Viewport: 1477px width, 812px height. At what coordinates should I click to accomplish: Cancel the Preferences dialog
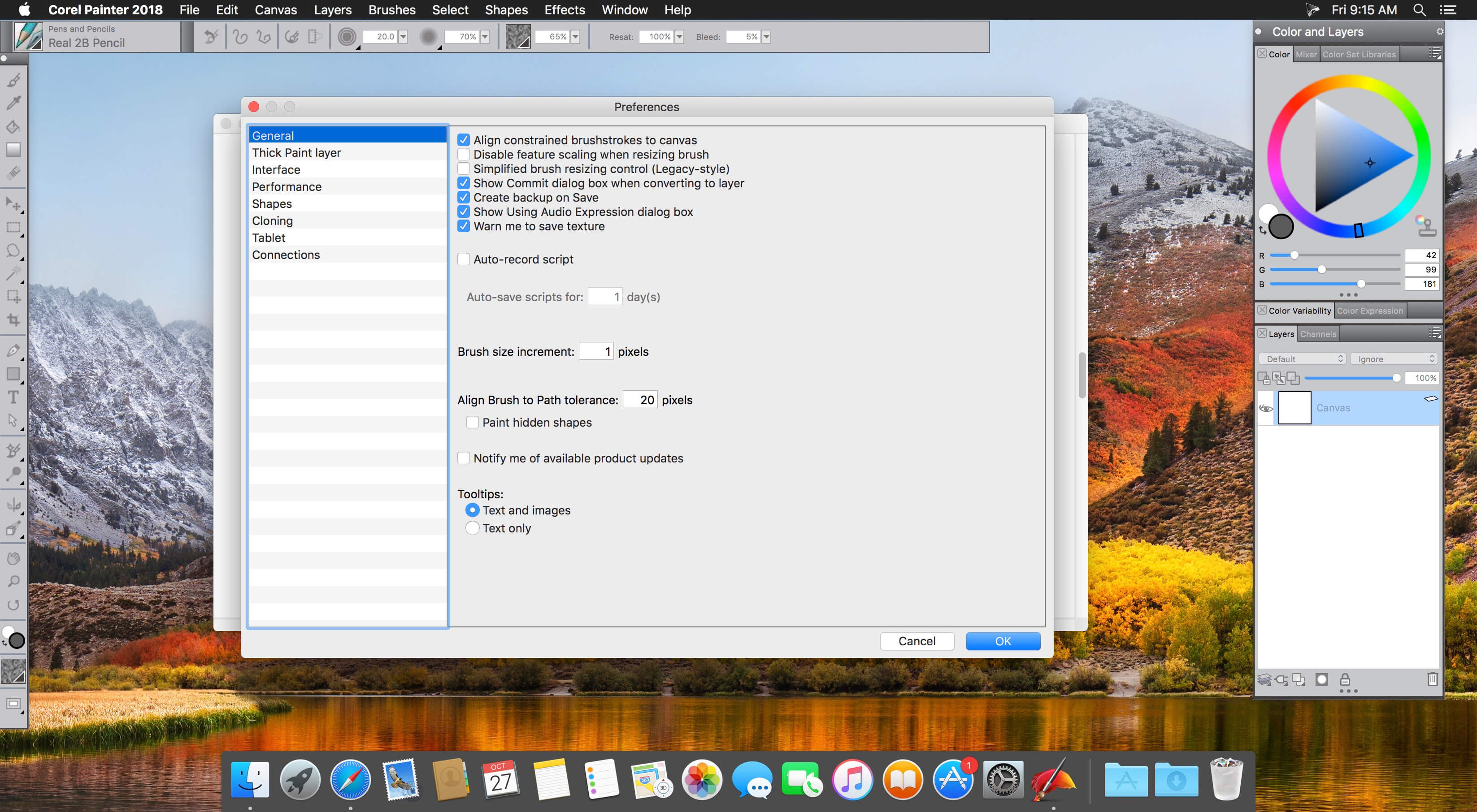(917, 641)
